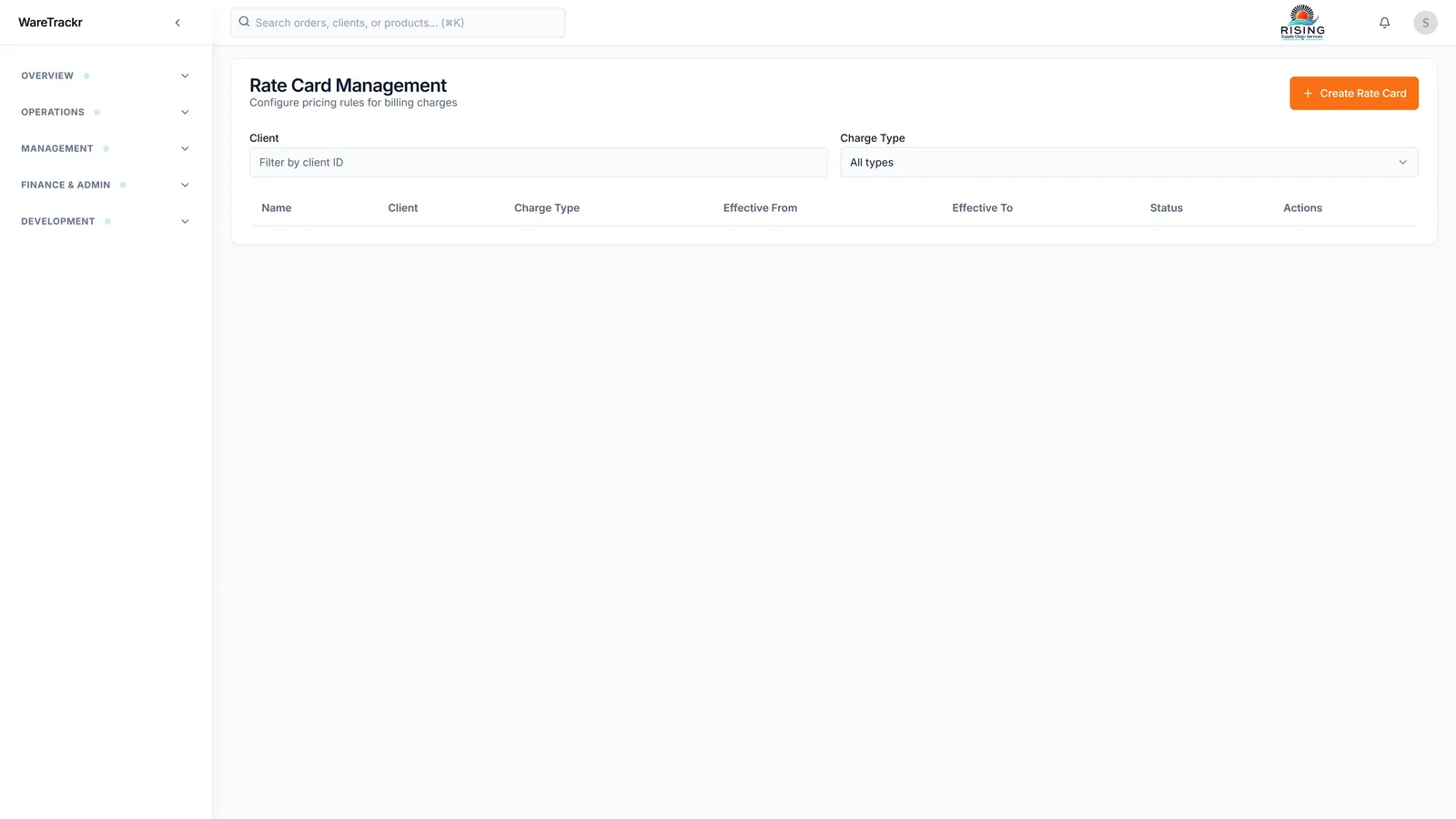Open the Charge Type 'All types' dropdown
This screenshot has width=1456, height=819.
(1128, 162)
